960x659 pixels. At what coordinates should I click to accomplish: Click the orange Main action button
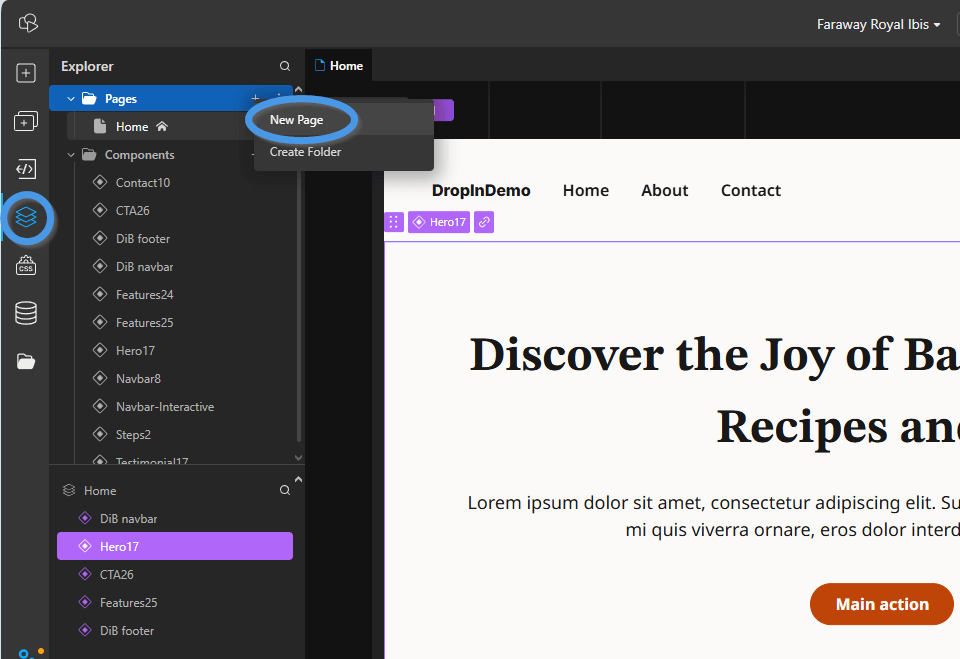coord(882,604)
